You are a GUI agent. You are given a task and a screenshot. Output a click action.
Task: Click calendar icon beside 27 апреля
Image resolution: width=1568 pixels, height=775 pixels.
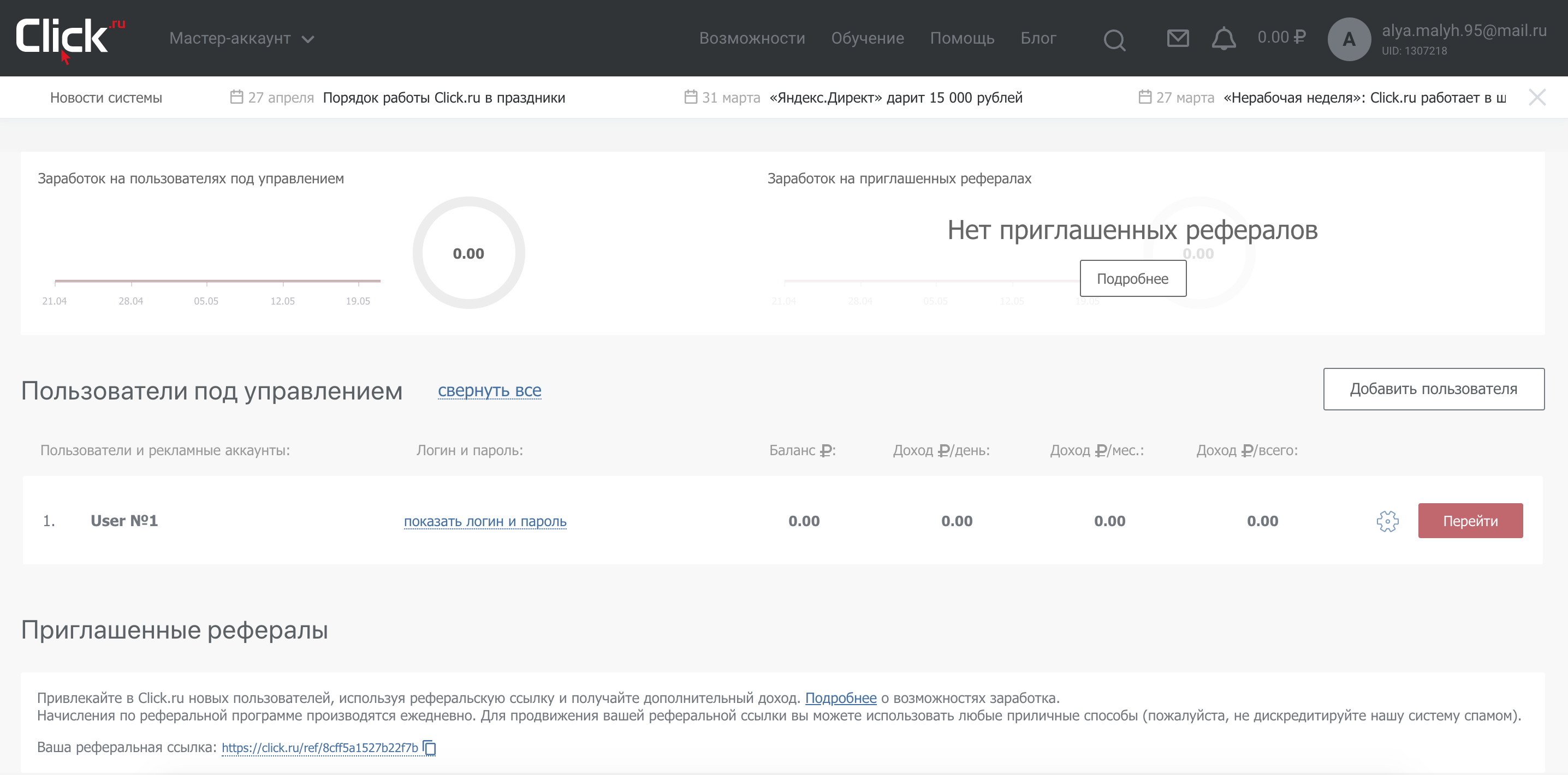[237, 97]
